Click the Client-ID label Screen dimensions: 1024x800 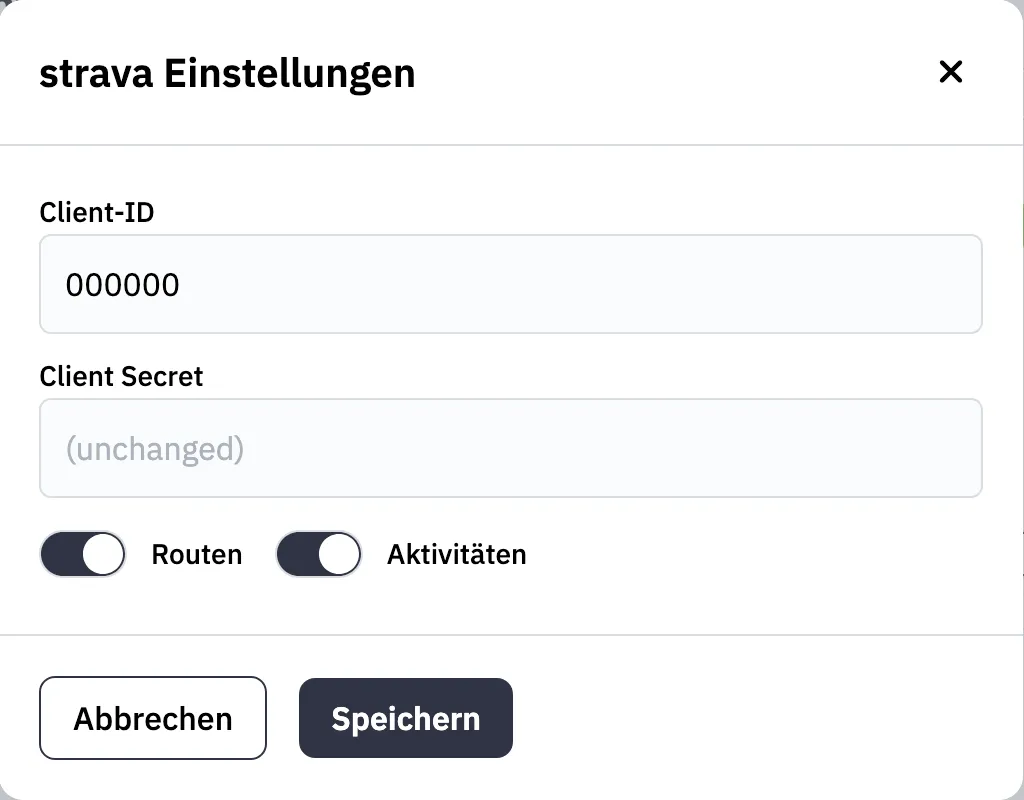[x=96, y=212]
